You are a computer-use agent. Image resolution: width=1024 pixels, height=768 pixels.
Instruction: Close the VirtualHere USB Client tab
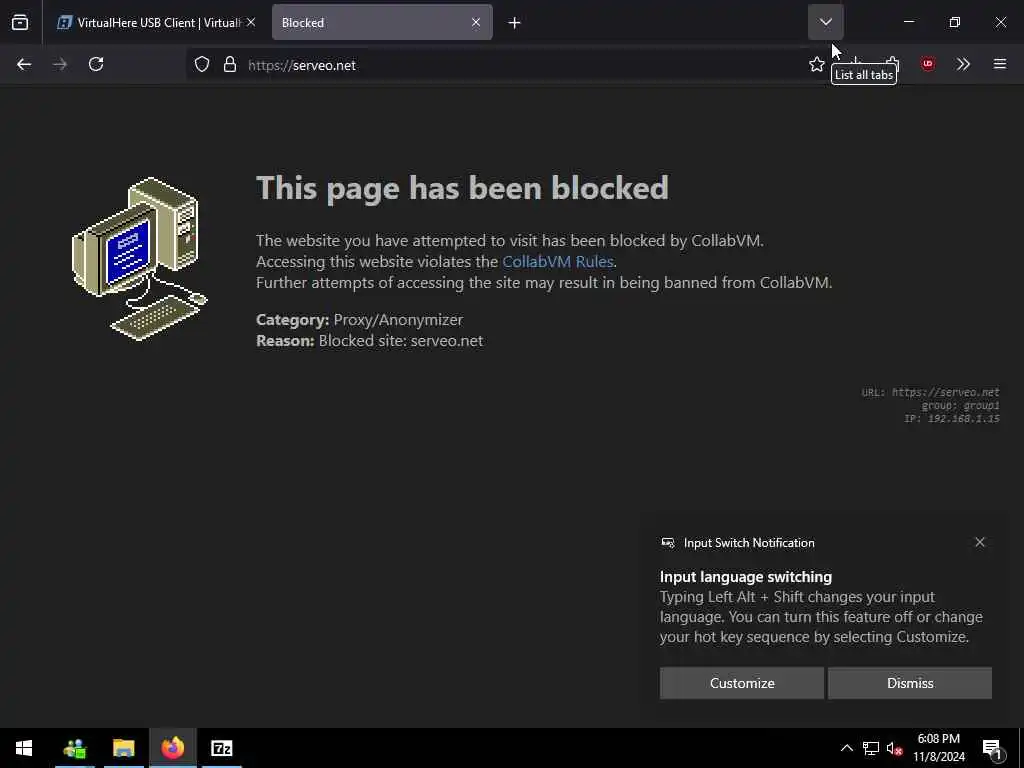[x=251, y=22]
